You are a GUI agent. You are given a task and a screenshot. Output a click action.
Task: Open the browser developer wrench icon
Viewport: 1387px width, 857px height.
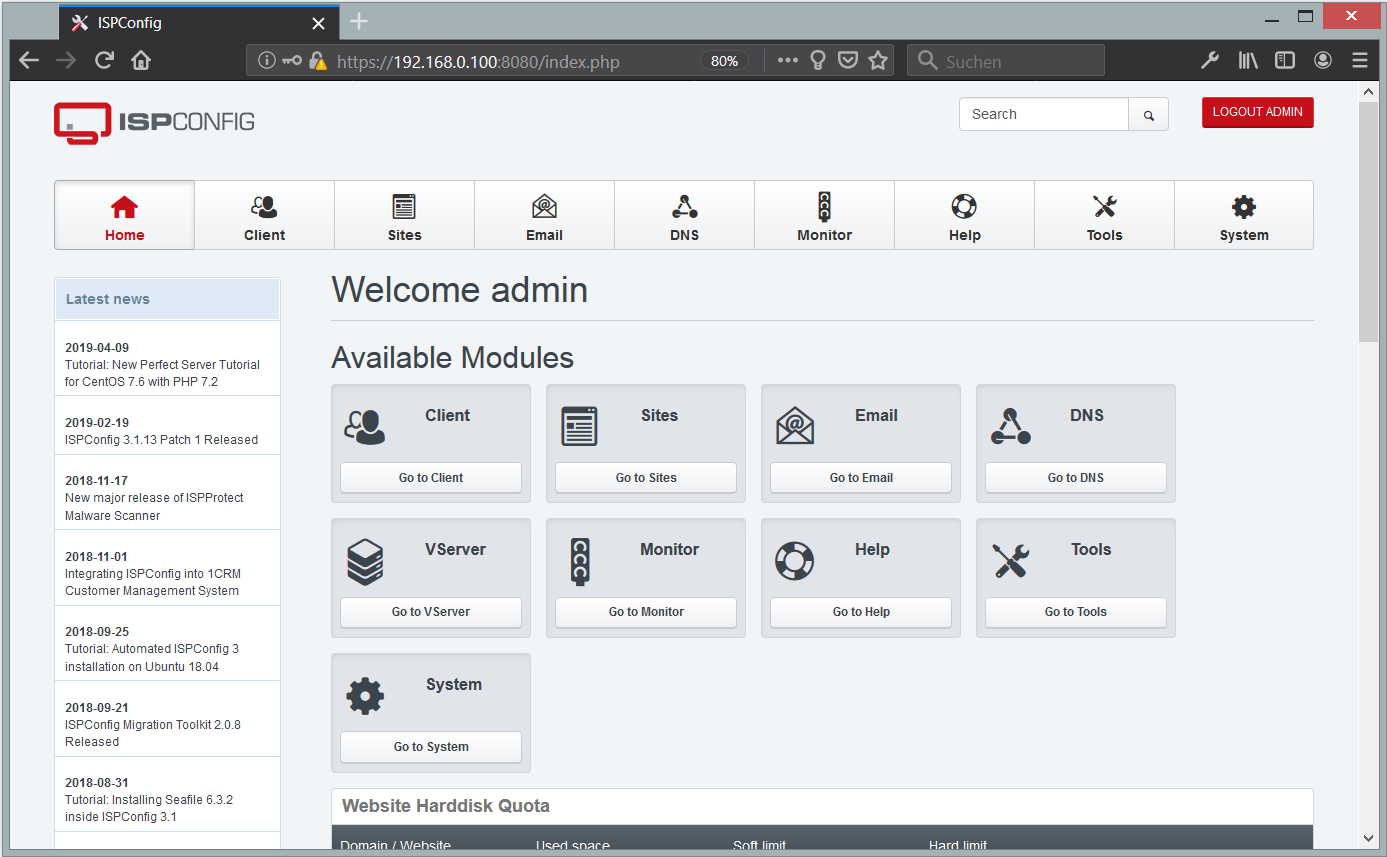pyautogui.click(x=1210, y=61)
